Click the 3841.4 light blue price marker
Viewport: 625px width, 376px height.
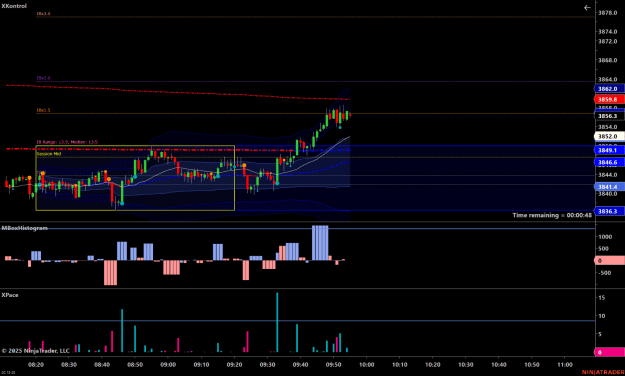(609, 187)
